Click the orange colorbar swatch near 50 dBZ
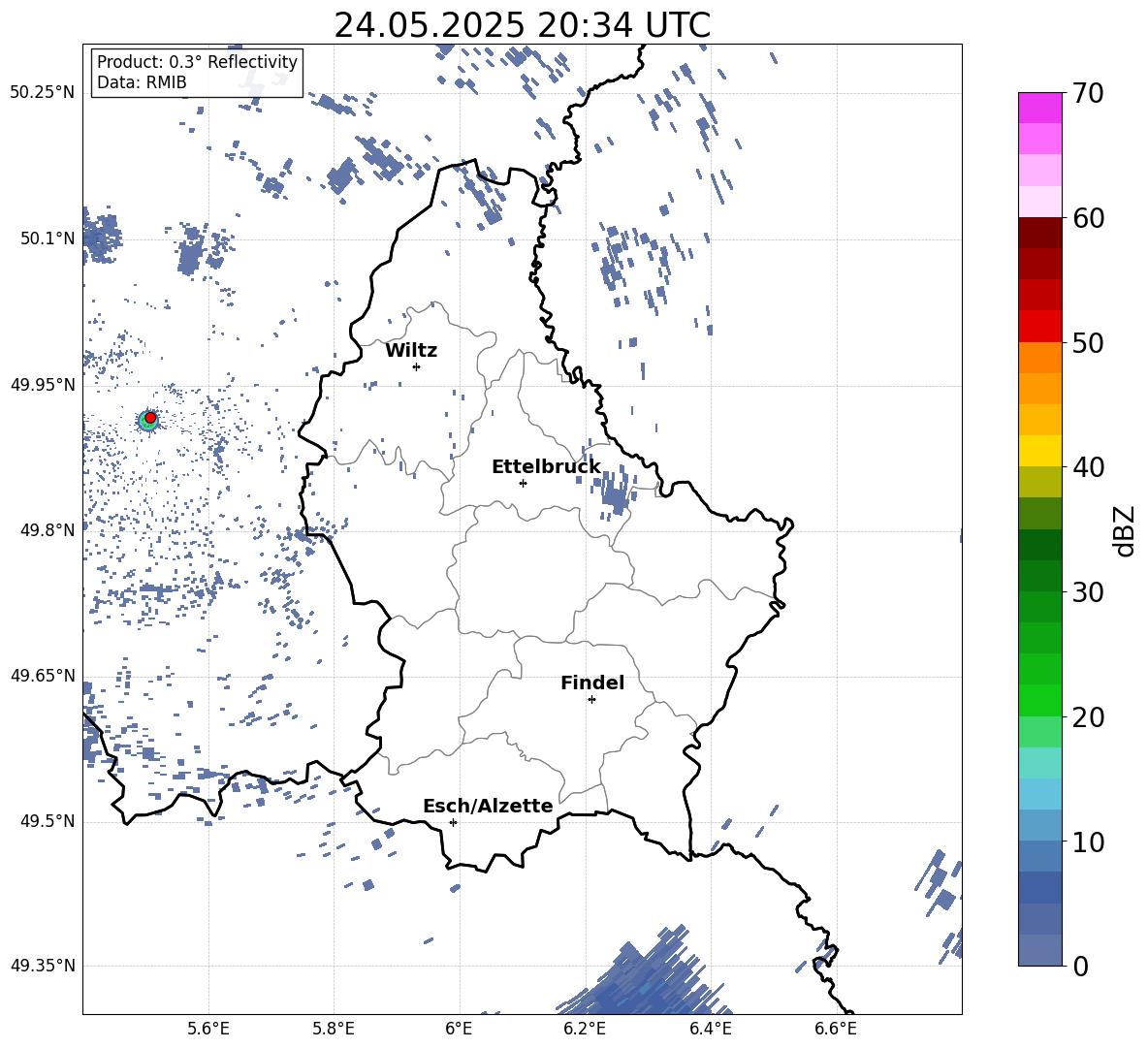 click(1039, 358)
